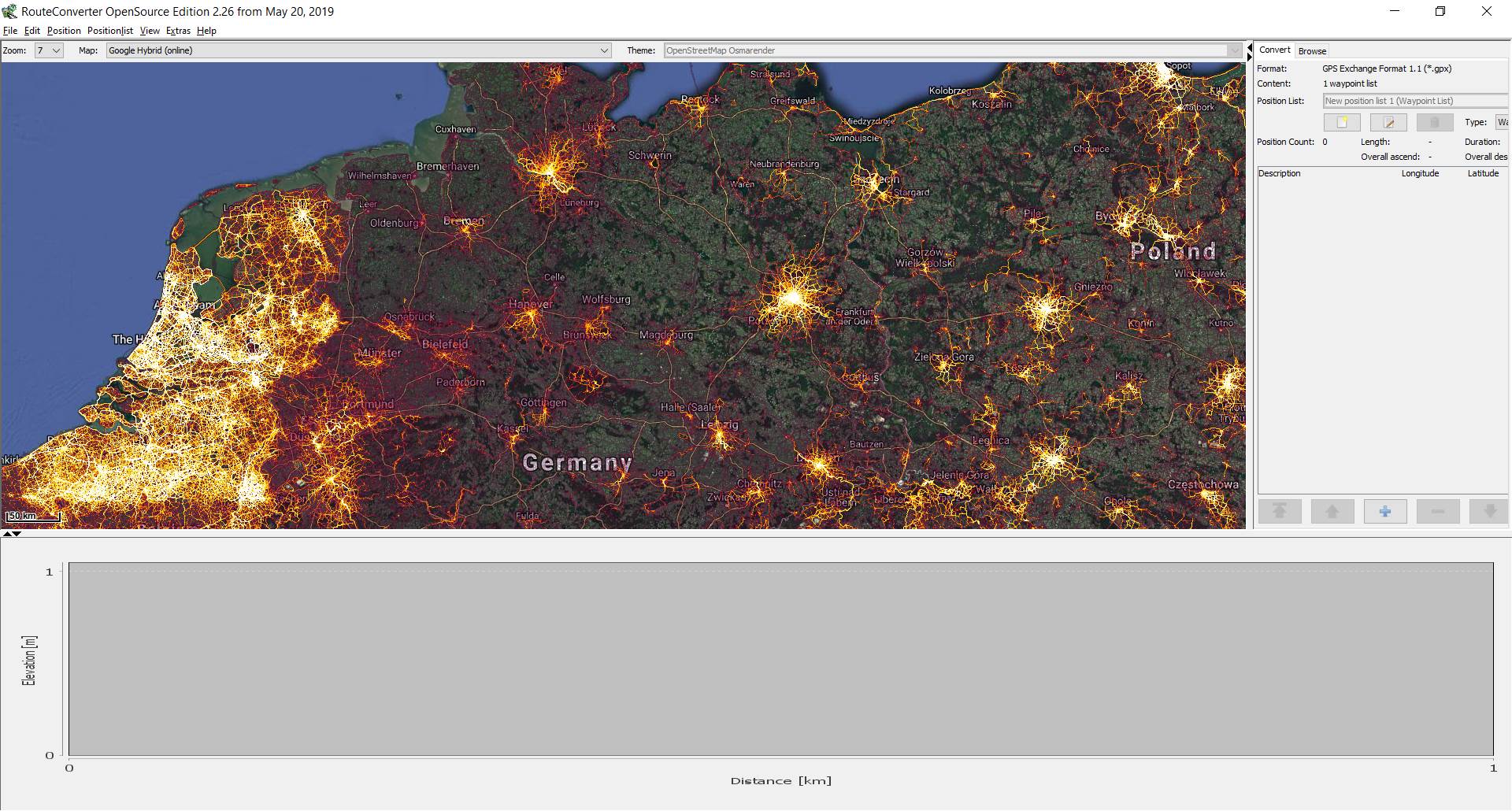1512x811 pixels.
Task: Click the move position up arrow
Action: pos(1332,512)
